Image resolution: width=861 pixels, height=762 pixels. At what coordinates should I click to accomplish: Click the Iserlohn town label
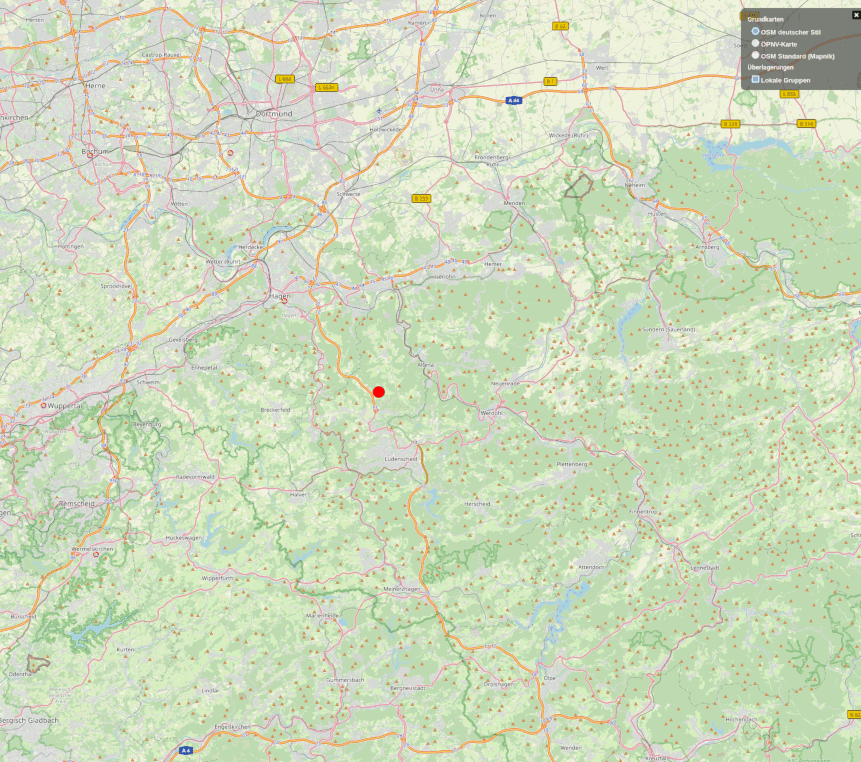[443, 277]
